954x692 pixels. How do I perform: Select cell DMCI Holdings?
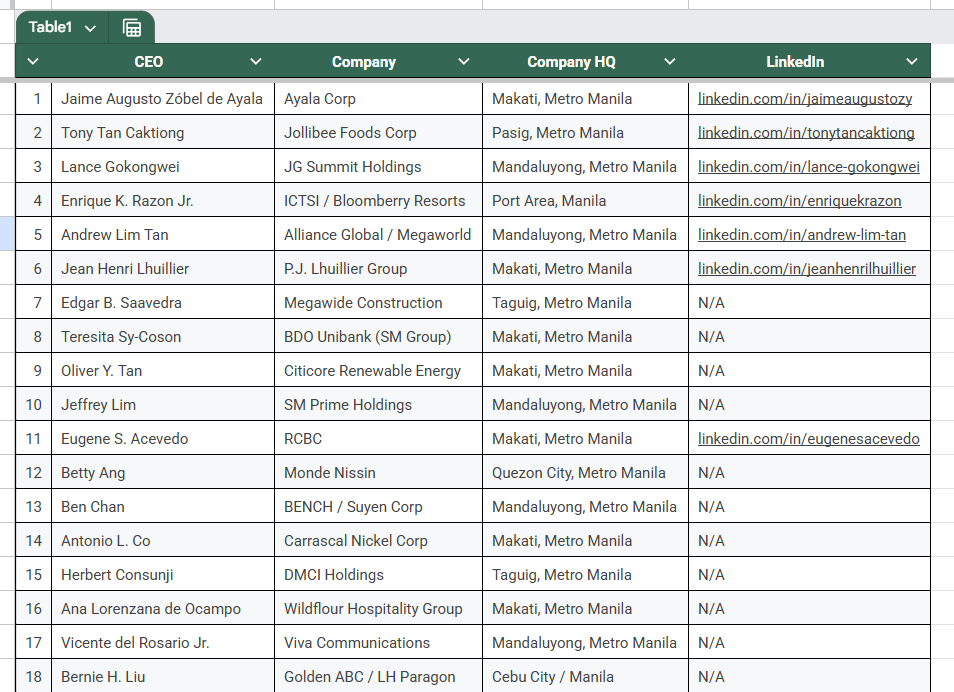pos(378,575)
